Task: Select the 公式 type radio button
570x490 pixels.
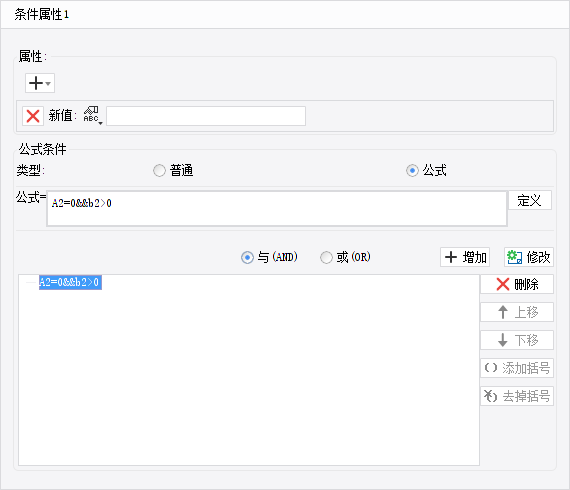Action: [412, 170]
